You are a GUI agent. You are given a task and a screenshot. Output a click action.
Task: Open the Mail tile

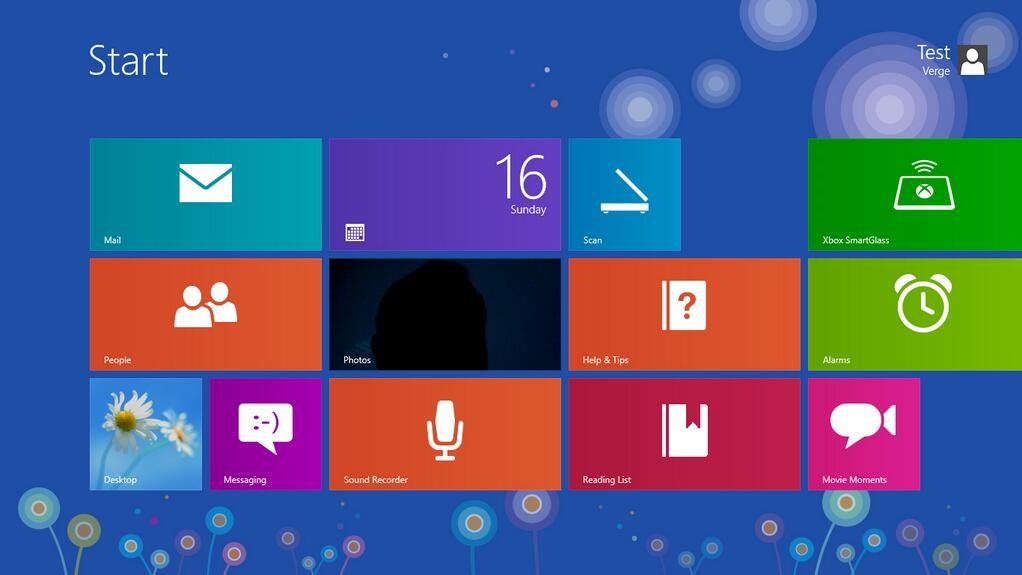click(205, 194)
